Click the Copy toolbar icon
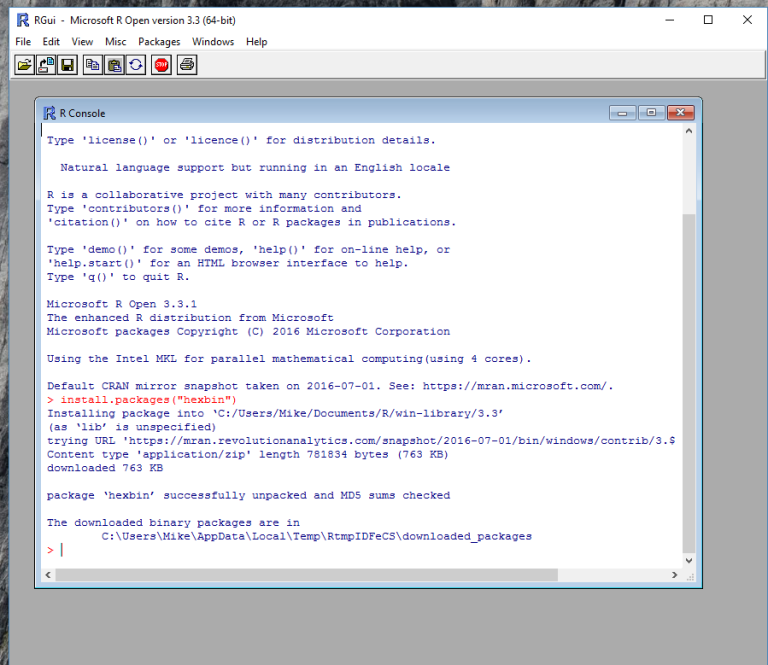 pos(93,65)
